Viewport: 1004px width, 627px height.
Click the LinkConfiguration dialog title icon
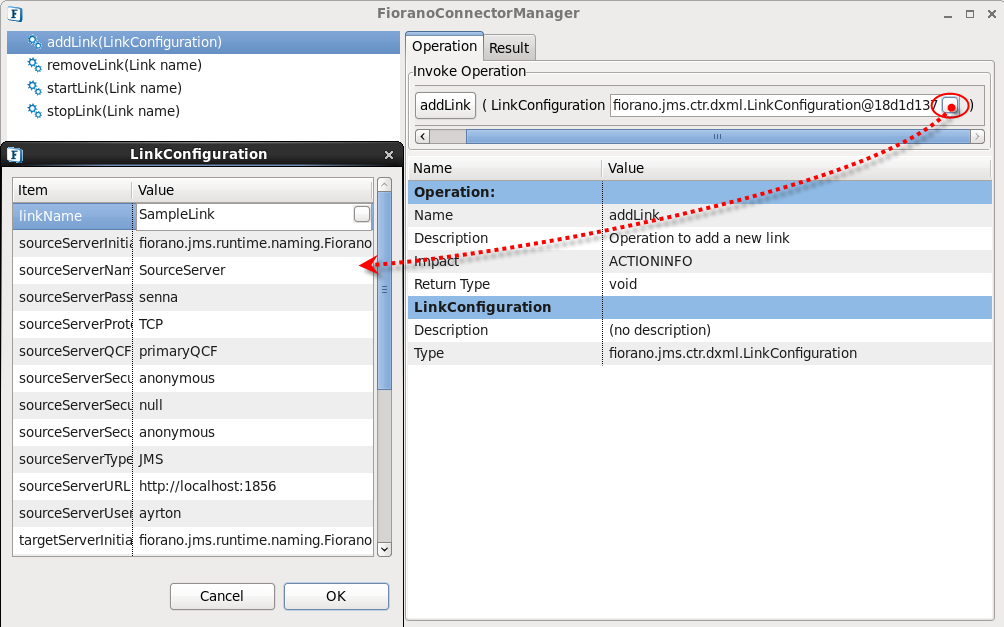tap(15, 154)
